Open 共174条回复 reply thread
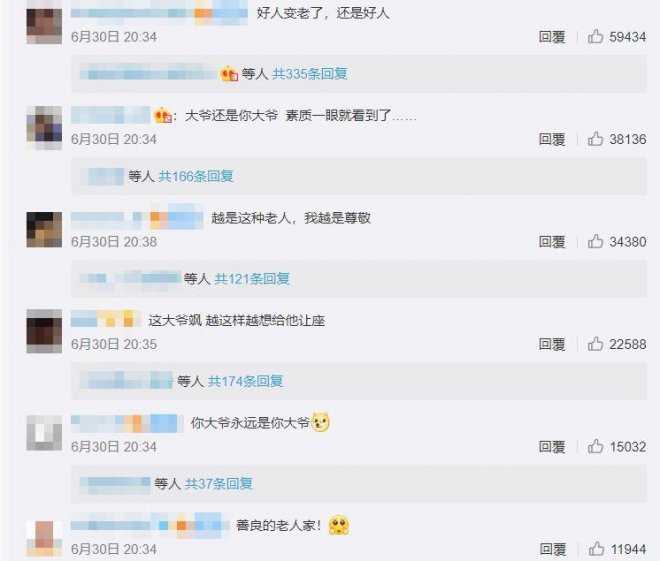Screen dimensions: 660x561 (245, 381)
